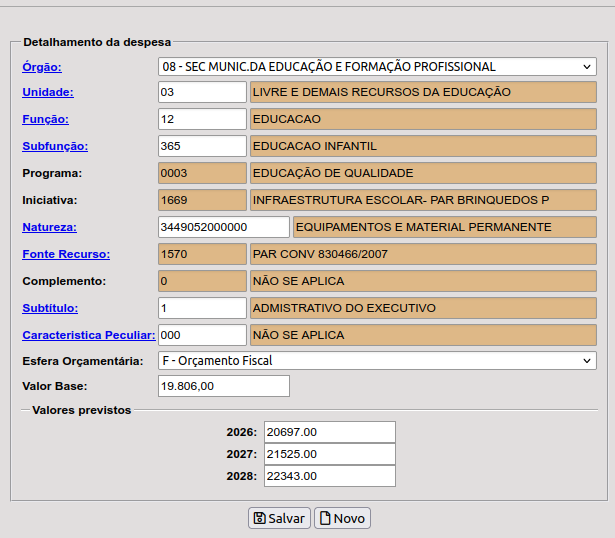Click the 2026 predicted value field
The width and height of the screenshot is (615, 538).
[329, 432]
